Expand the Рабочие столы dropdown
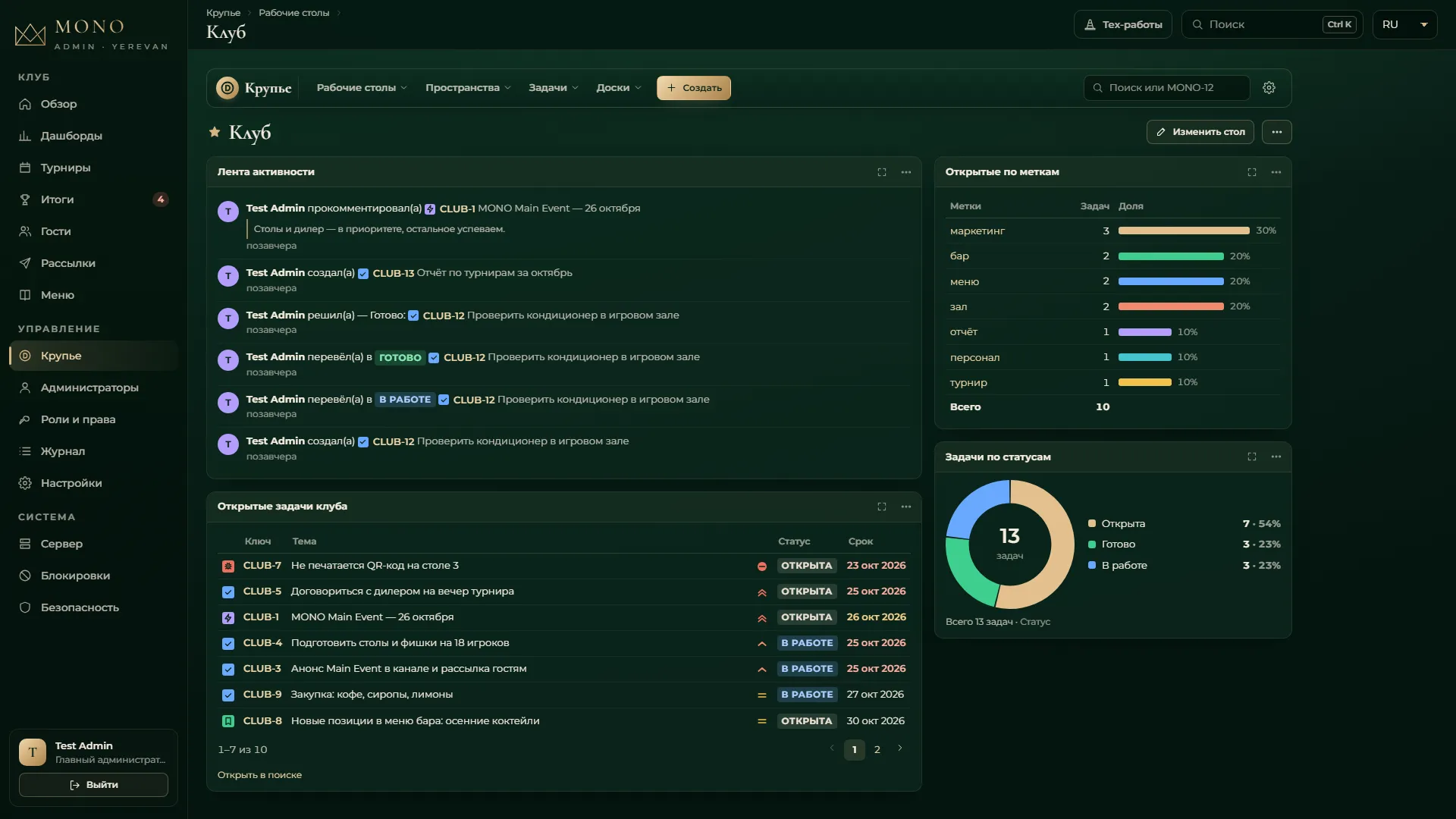This screenshot has height=819, width=1456. (362, 88)
